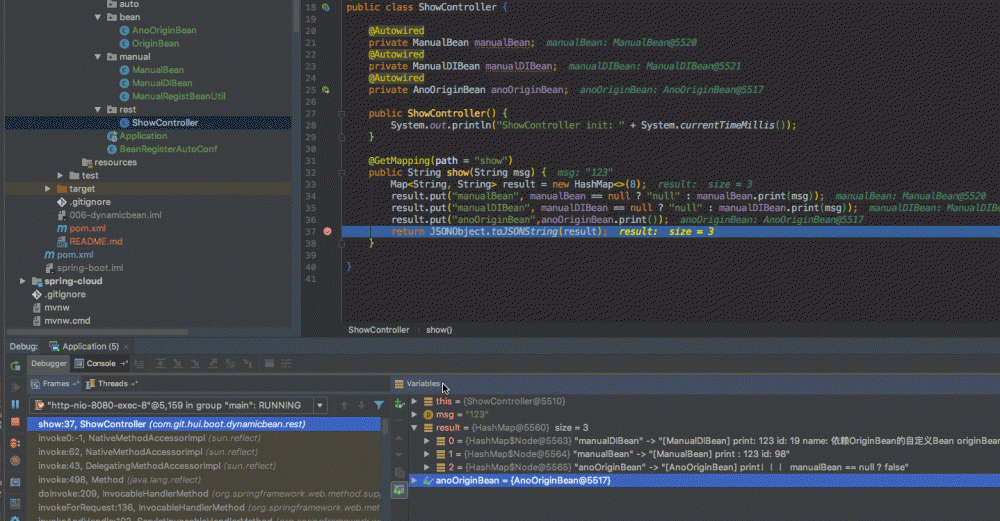Viewport: 1000px width, 521px height.
Task: Click the ShowController breadcrumb
Action: tap(378, 330)
